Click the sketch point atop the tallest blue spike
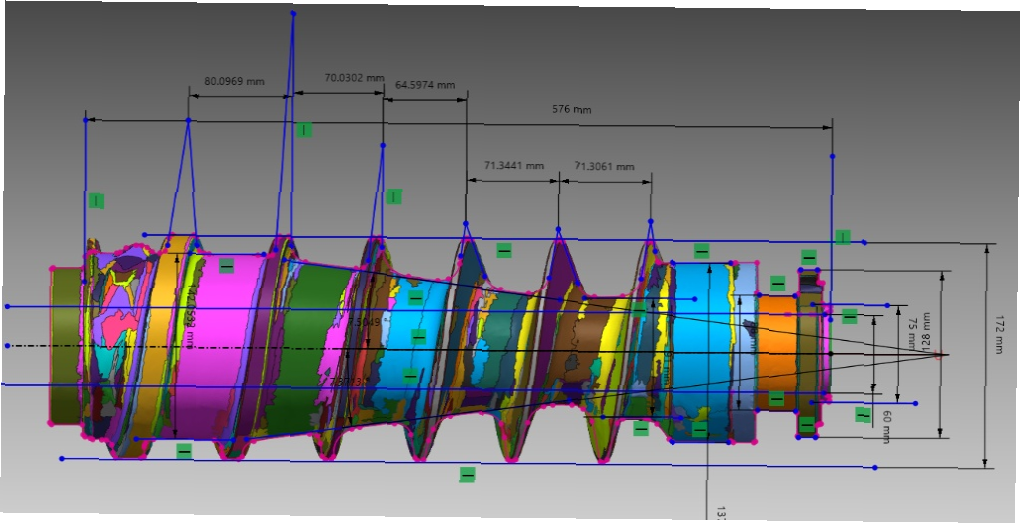1020x523 pixels. point(293,14)
